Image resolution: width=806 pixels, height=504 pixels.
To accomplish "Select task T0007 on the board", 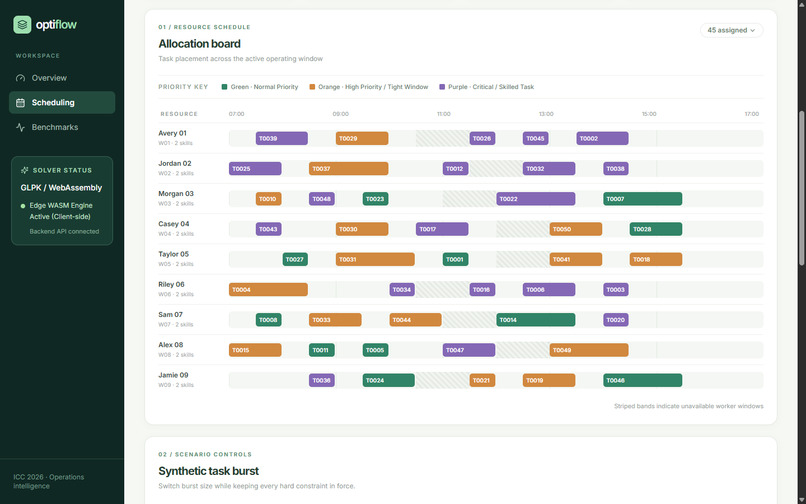I will click(x=643, y=199).
